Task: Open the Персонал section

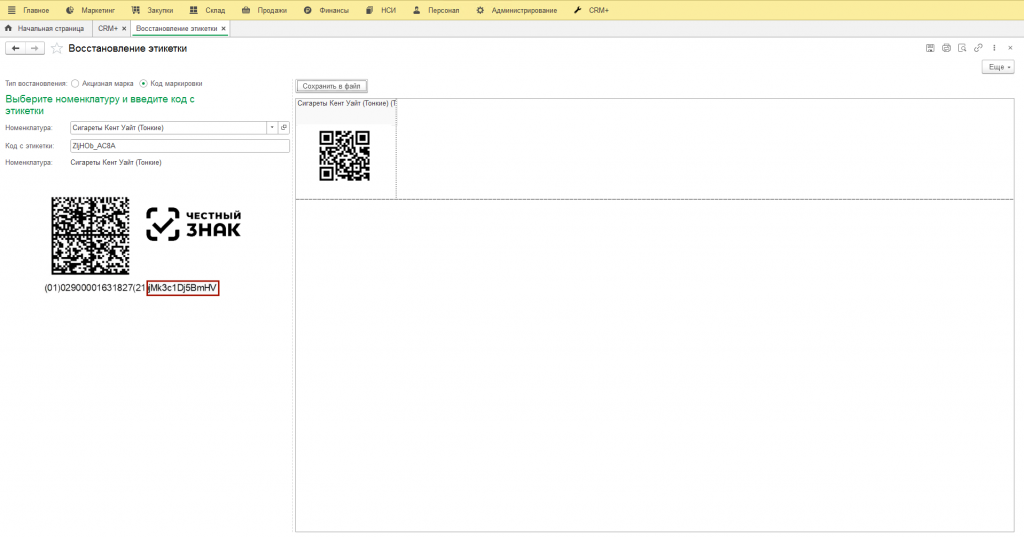Action: click(436, 10)
